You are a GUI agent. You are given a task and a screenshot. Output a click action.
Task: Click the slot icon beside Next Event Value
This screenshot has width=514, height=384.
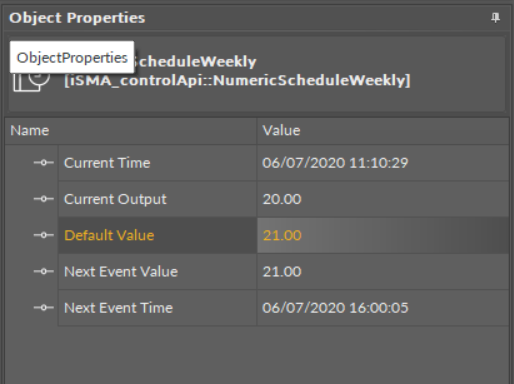(44, 272)
